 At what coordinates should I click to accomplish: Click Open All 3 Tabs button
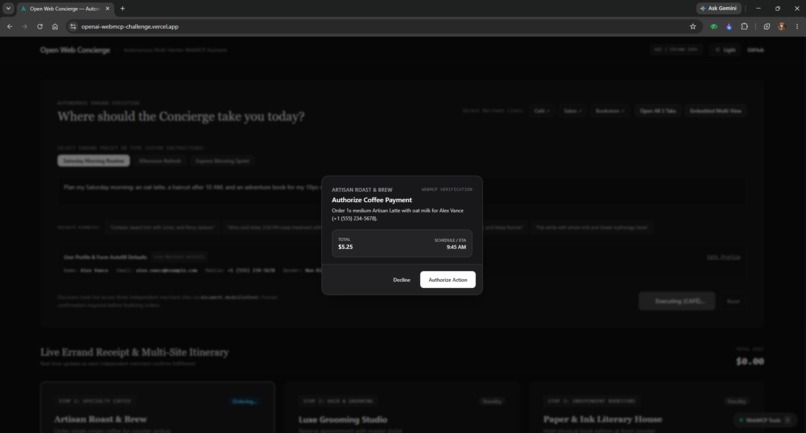pos(657,111)
